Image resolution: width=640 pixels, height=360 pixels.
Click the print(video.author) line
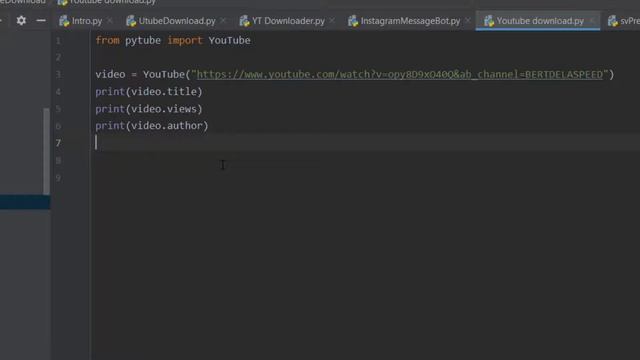[x=152, y=126]
